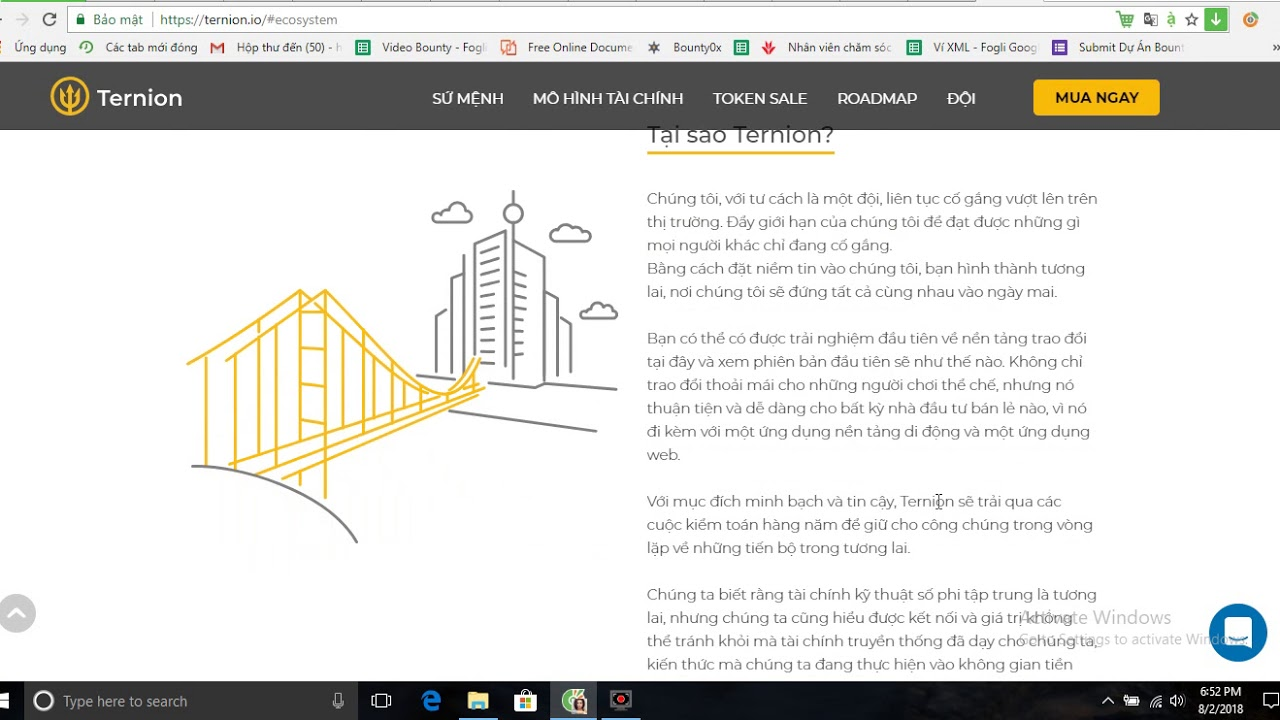Viewport: 1280px width, 720px height.
Task: Open the chat support bubble widget
Action: [x=1238, y=632]
